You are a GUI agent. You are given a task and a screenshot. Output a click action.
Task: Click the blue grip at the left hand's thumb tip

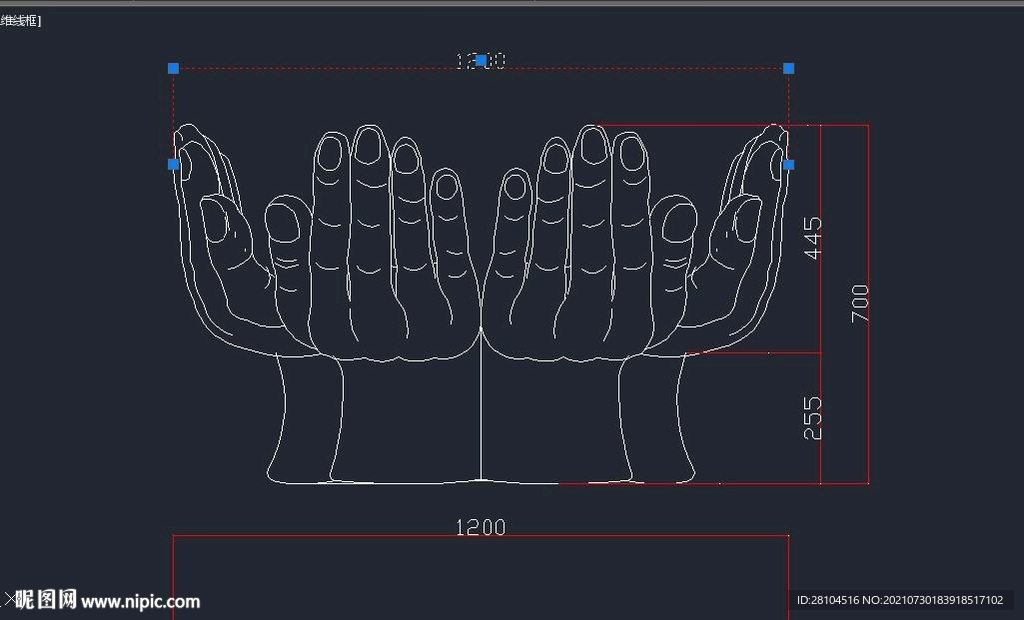[x=173, y=164]
